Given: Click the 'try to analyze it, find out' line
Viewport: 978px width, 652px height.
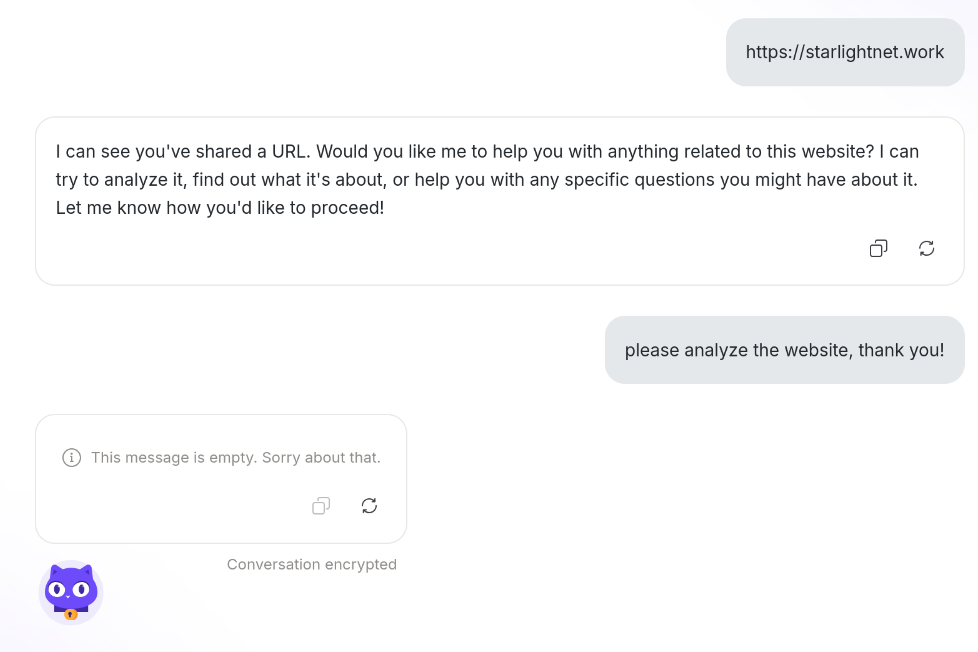Looking at the screenshot, I should tap(487, 180).
